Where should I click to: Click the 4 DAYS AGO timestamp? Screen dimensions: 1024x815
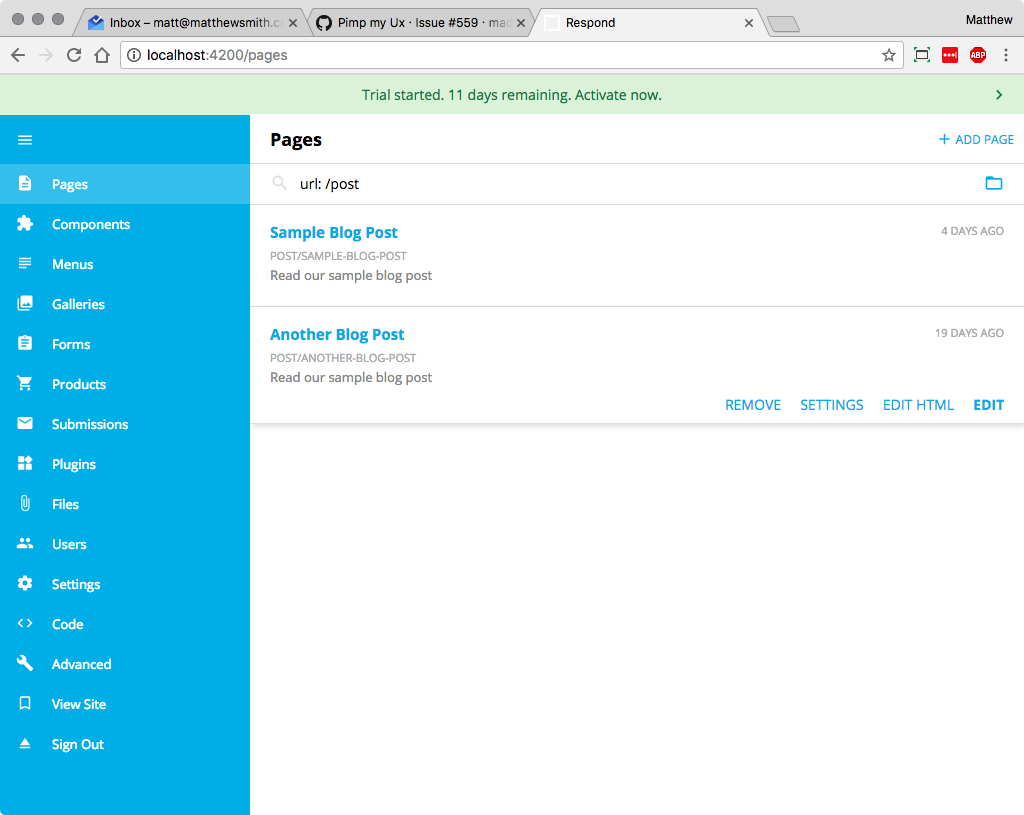pyautogui.click(x=972, y=231)
